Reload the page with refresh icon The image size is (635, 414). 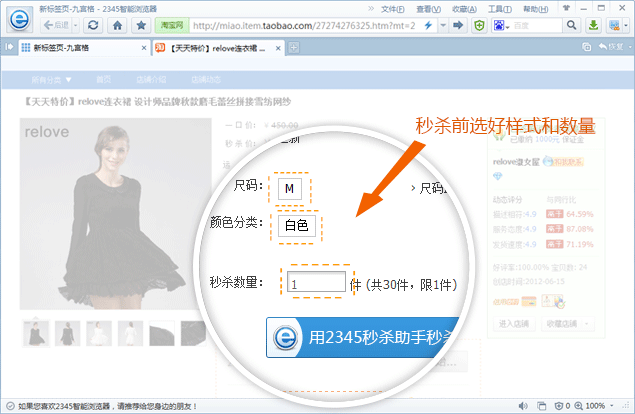(x=93, y=24)
